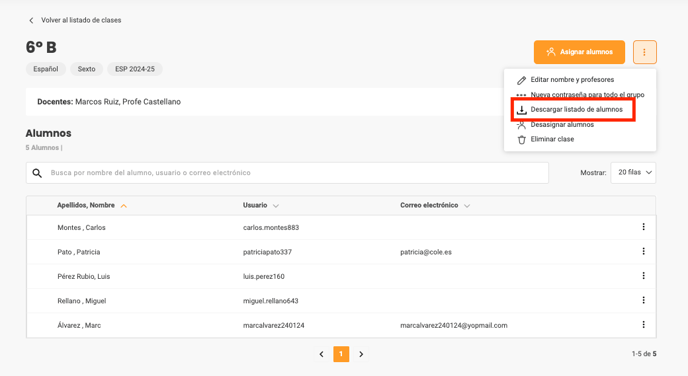
Task: Expand the 20 filas rows dropdown
Action: tap(633, 173)
